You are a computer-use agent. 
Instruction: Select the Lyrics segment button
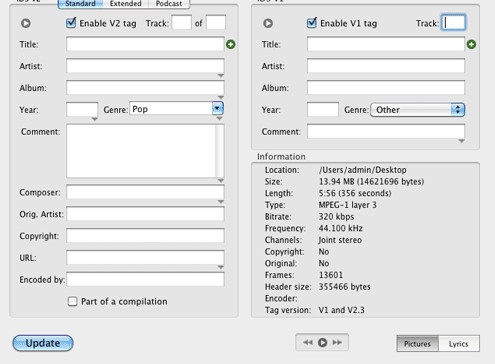tap(459, 344)
